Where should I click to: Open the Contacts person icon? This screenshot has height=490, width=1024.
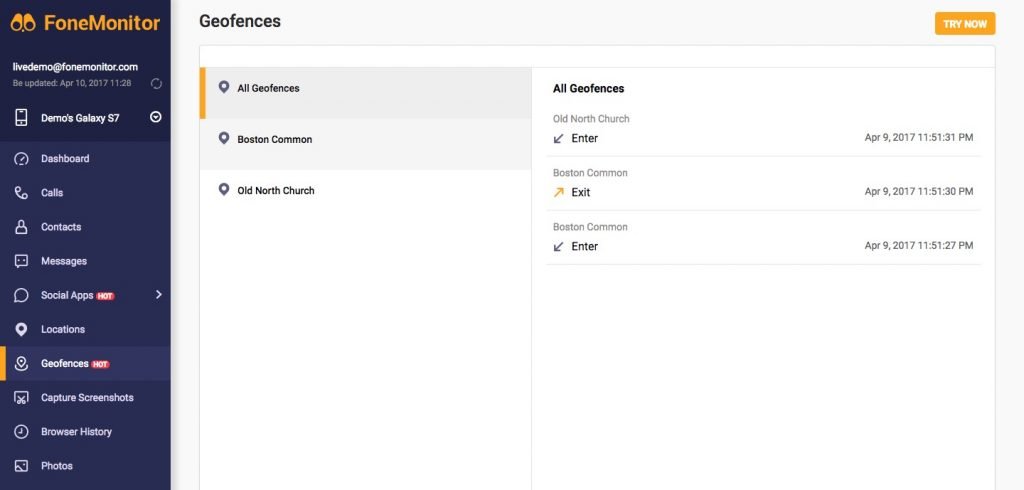[22, 227]
